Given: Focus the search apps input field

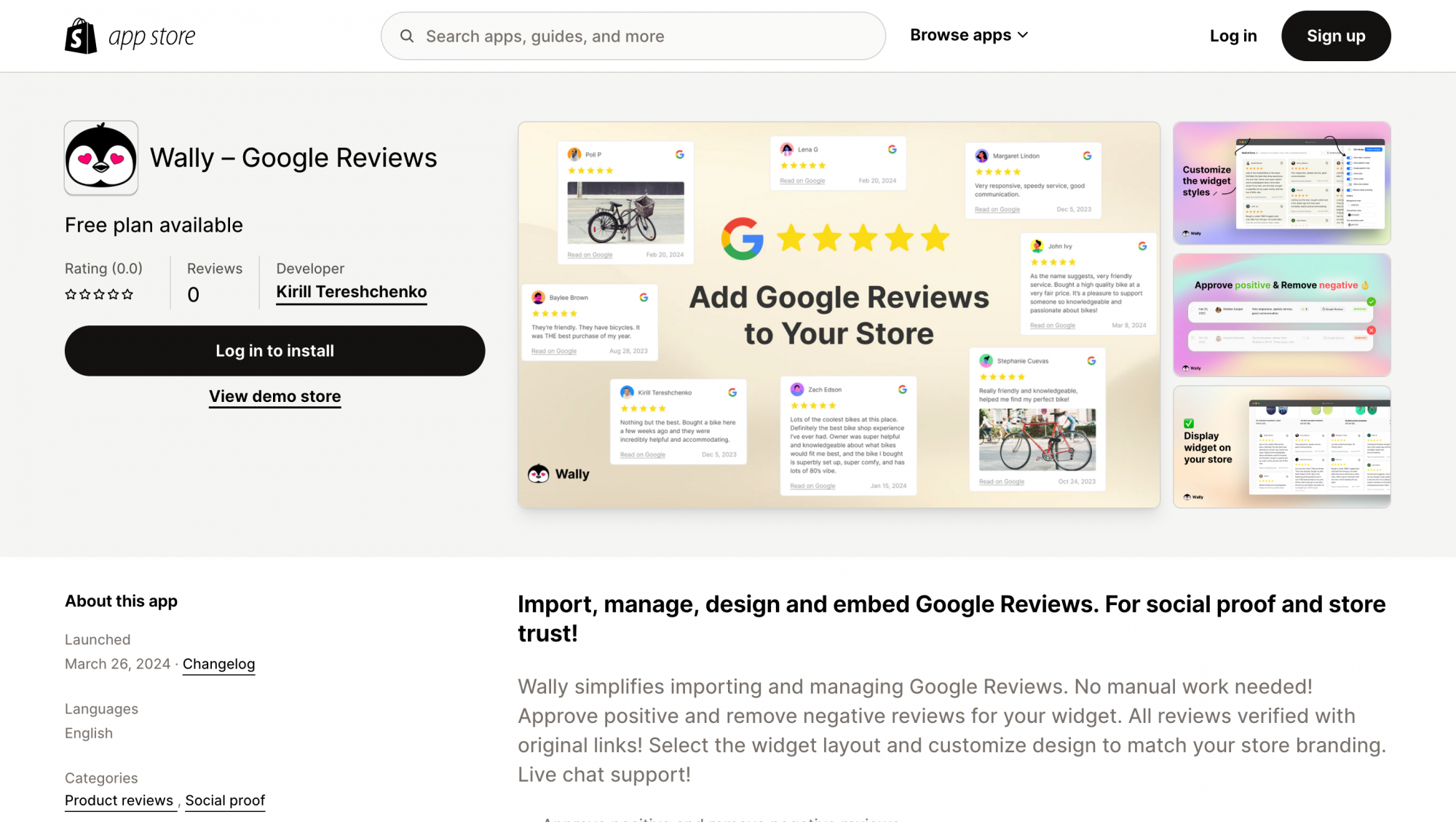Looking at the screenshot, I should 633,36.
